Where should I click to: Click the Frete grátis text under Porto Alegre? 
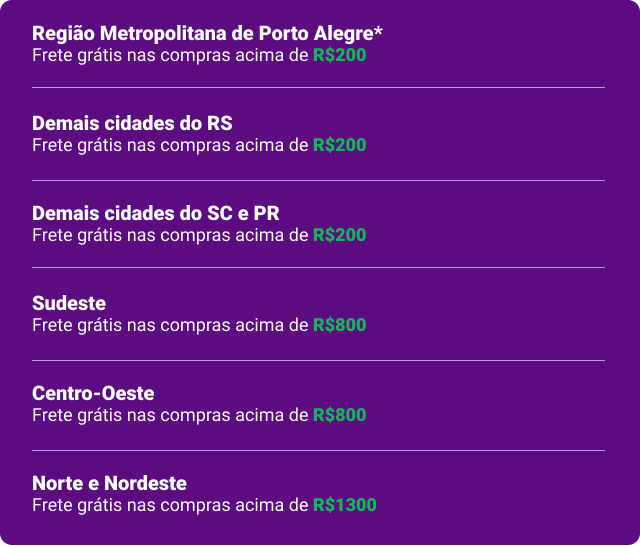pos(77,56)
